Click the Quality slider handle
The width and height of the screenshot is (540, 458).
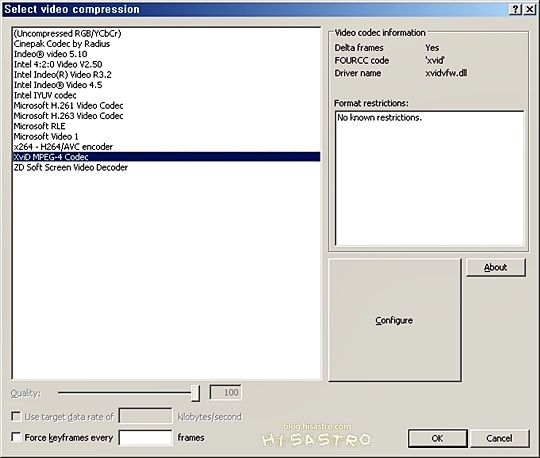(195, 393)
